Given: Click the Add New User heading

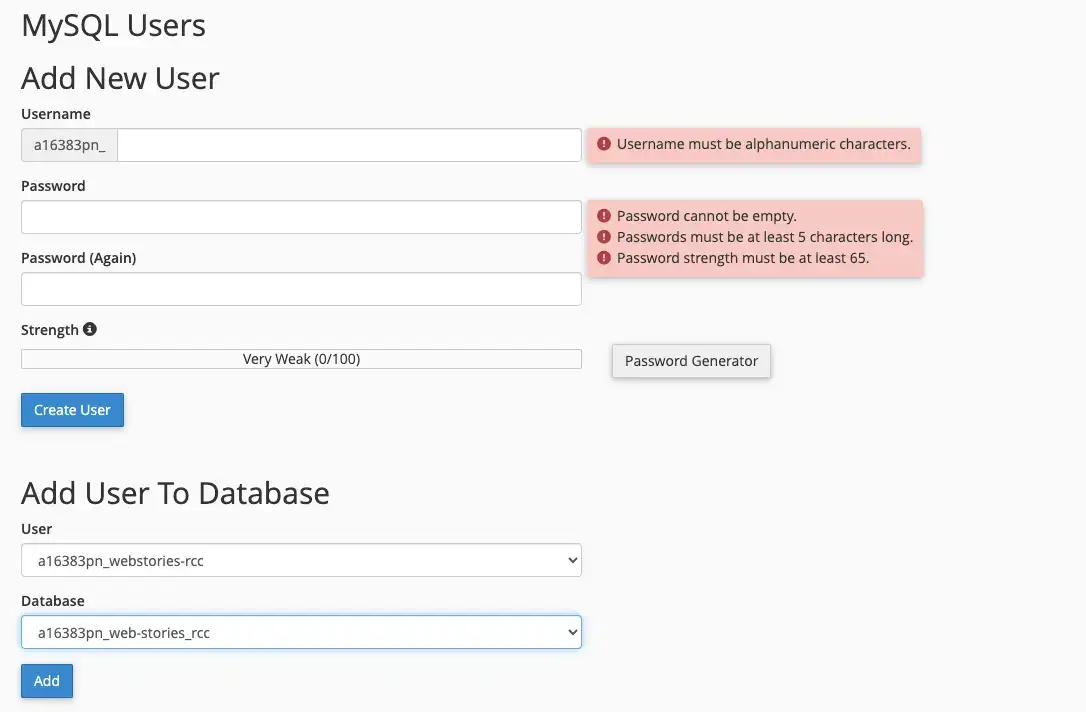Looking at the screenshot, I should coord(119,77).
